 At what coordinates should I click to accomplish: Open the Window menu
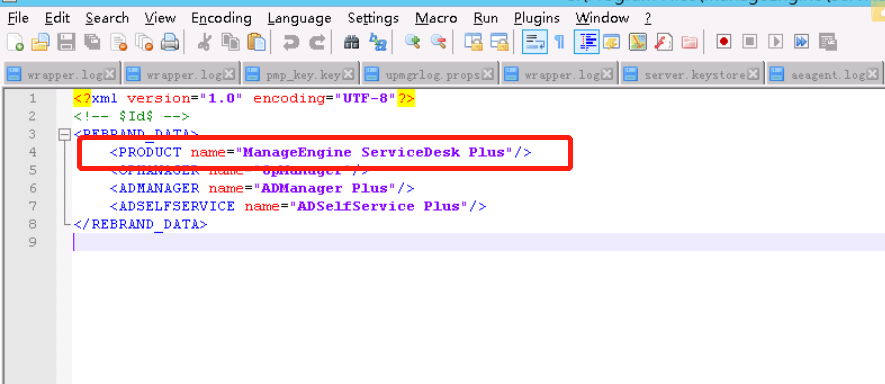(602, 18)
